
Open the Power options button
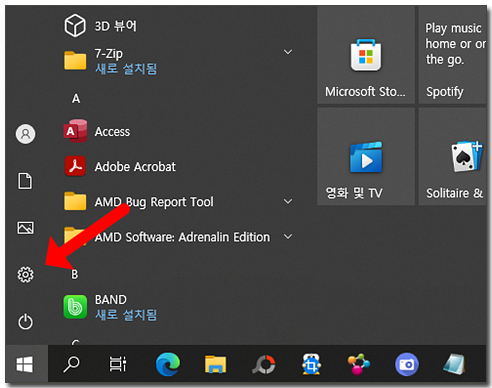point(25,322)
